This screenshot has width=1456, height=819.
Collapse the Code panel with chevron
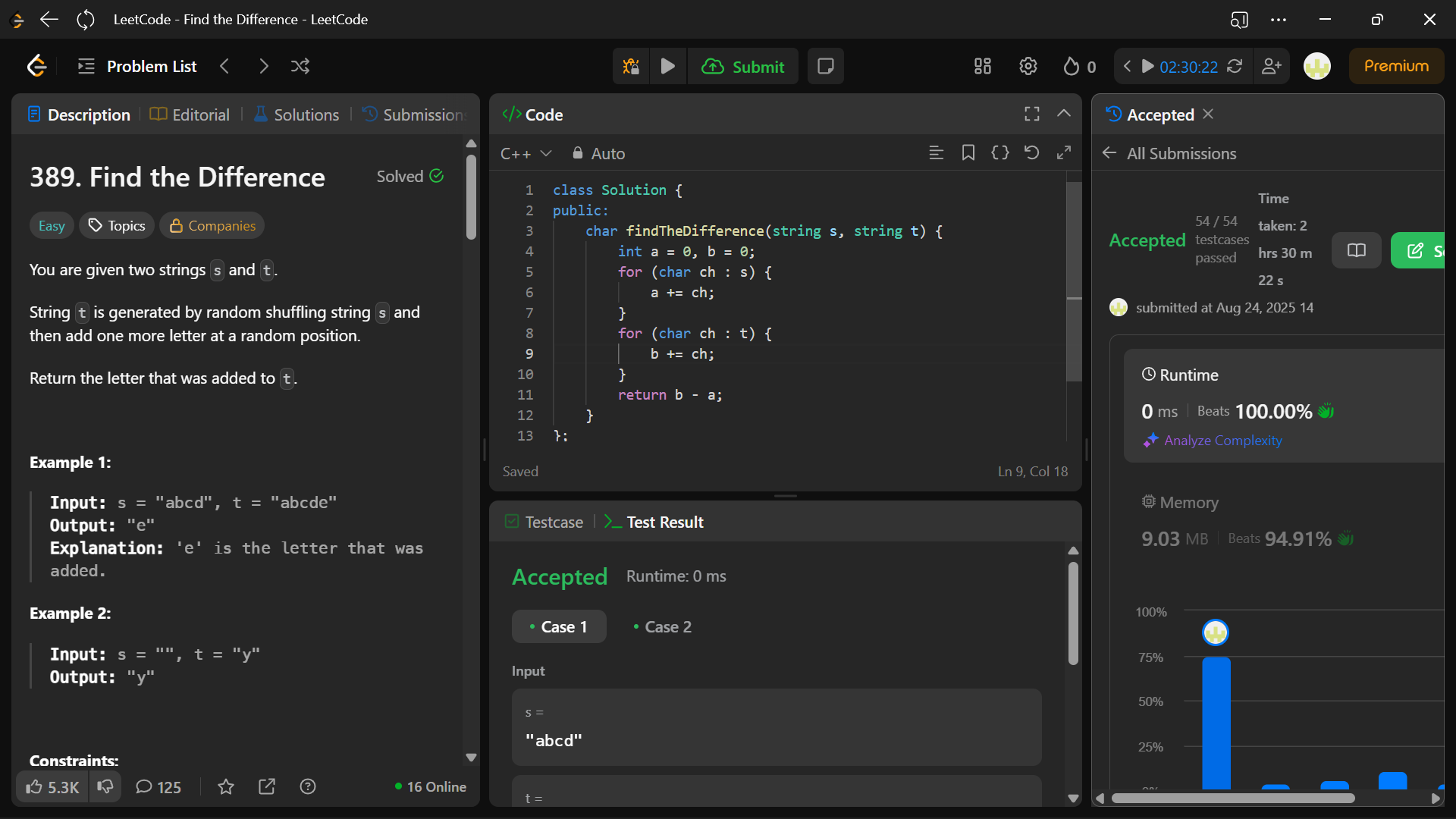(1064, 114)
